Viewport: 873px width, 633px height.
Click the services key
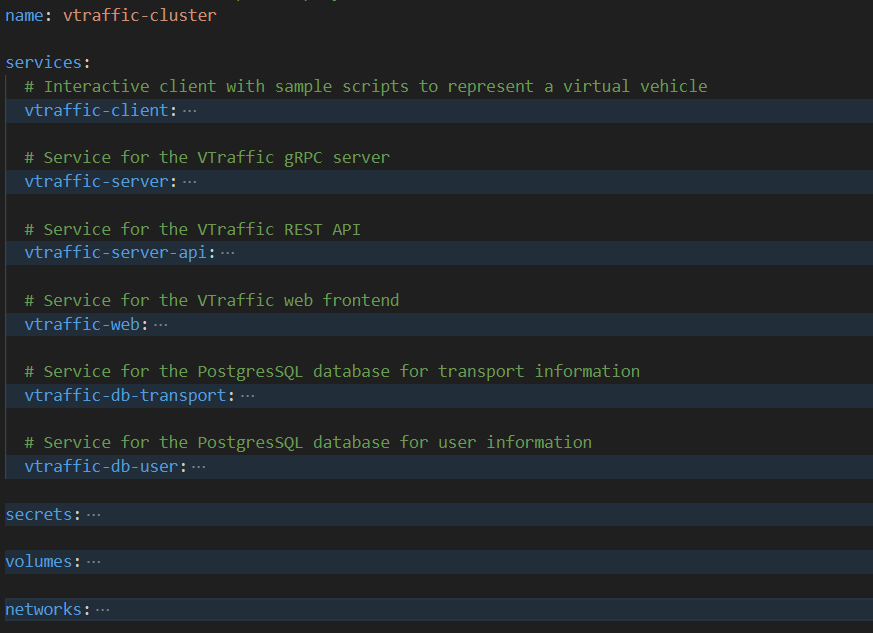[x=44, y=62]
